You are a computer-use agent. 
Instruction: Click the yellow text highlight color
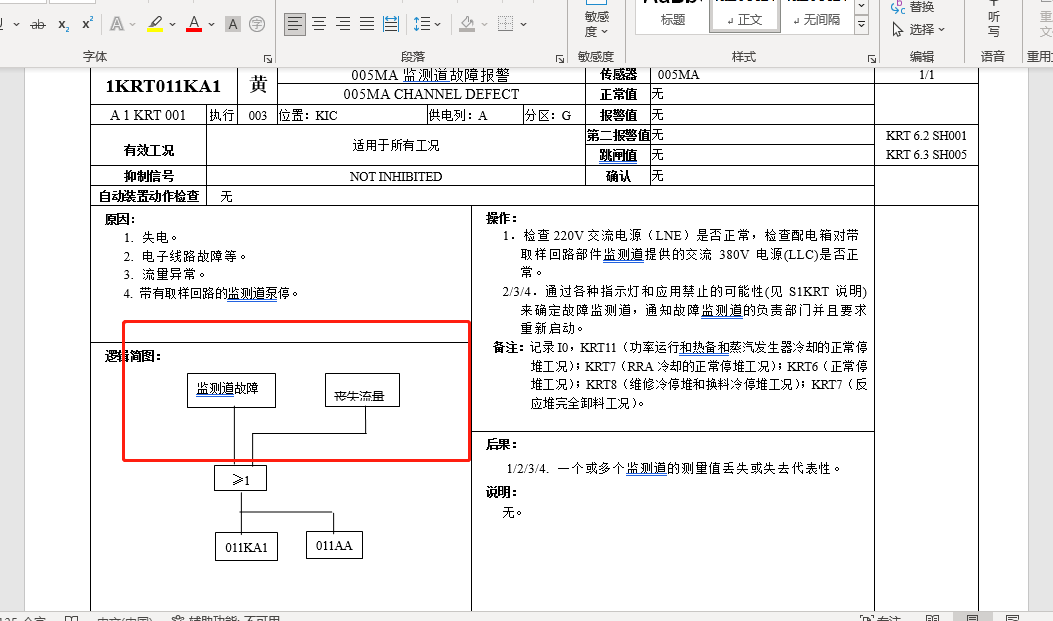155,24
